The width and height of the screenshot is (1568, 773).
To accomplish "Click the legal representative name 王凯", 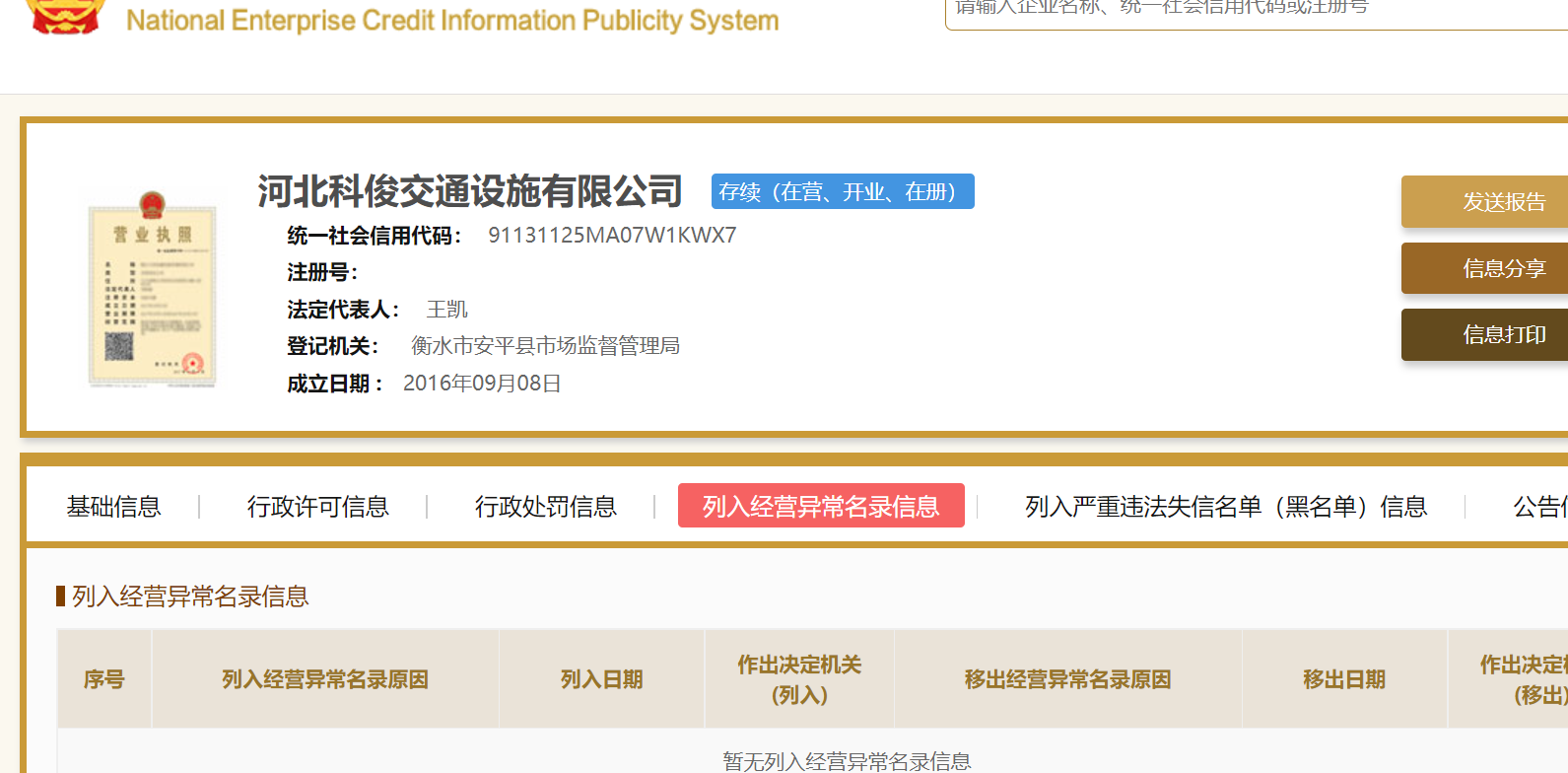I will (x=446, y=310).
